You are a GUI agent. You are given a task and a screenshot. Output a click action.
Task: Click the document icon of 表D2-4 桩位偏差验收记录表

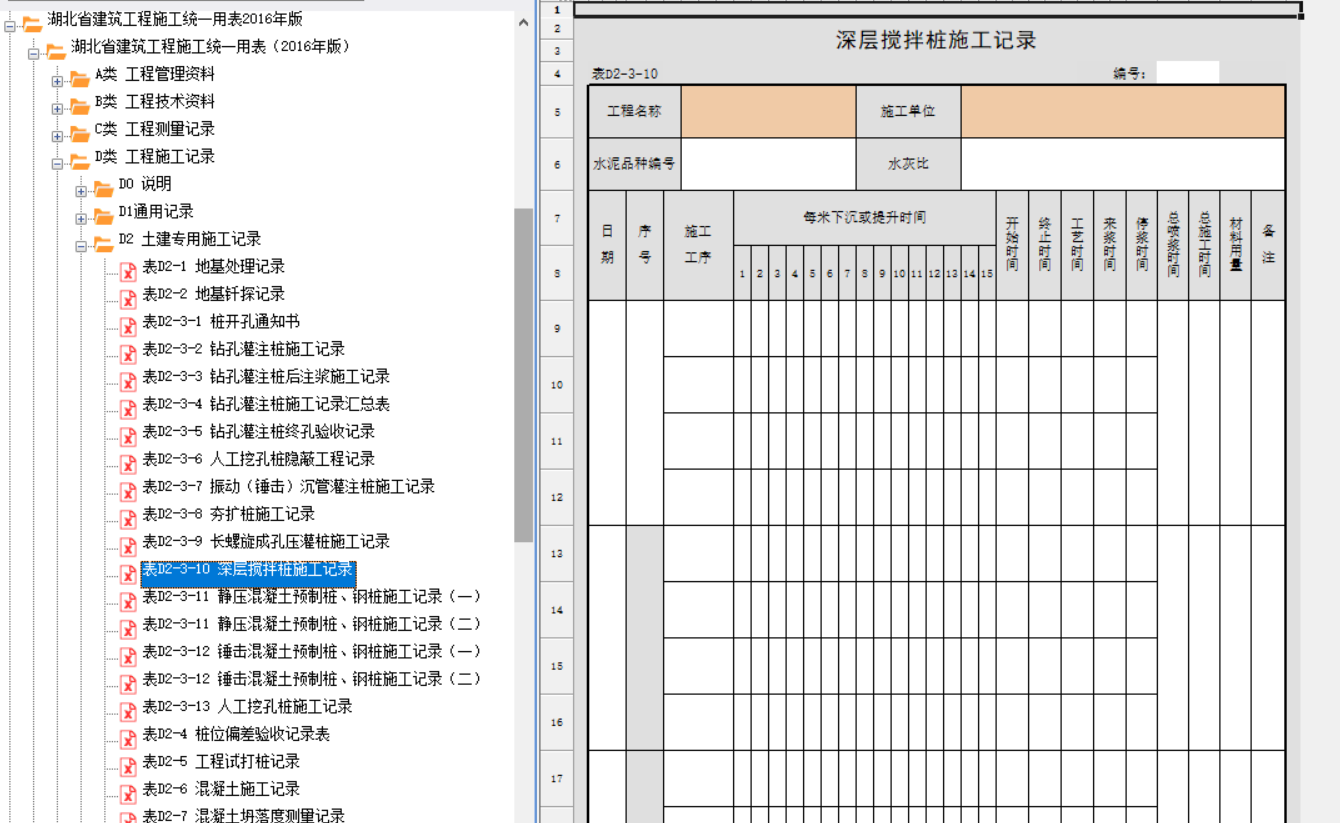click(128, 738)
